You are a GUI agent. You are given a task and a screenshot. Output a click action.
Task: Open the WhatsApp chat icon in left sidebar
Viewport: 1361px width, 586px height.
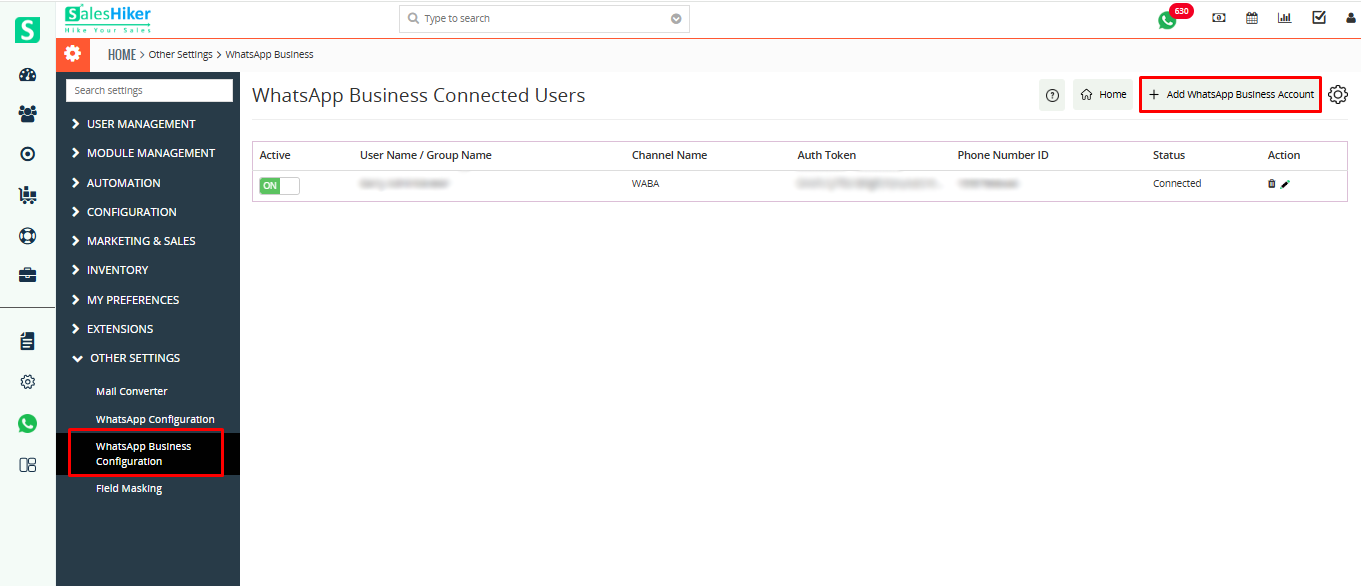27,423
